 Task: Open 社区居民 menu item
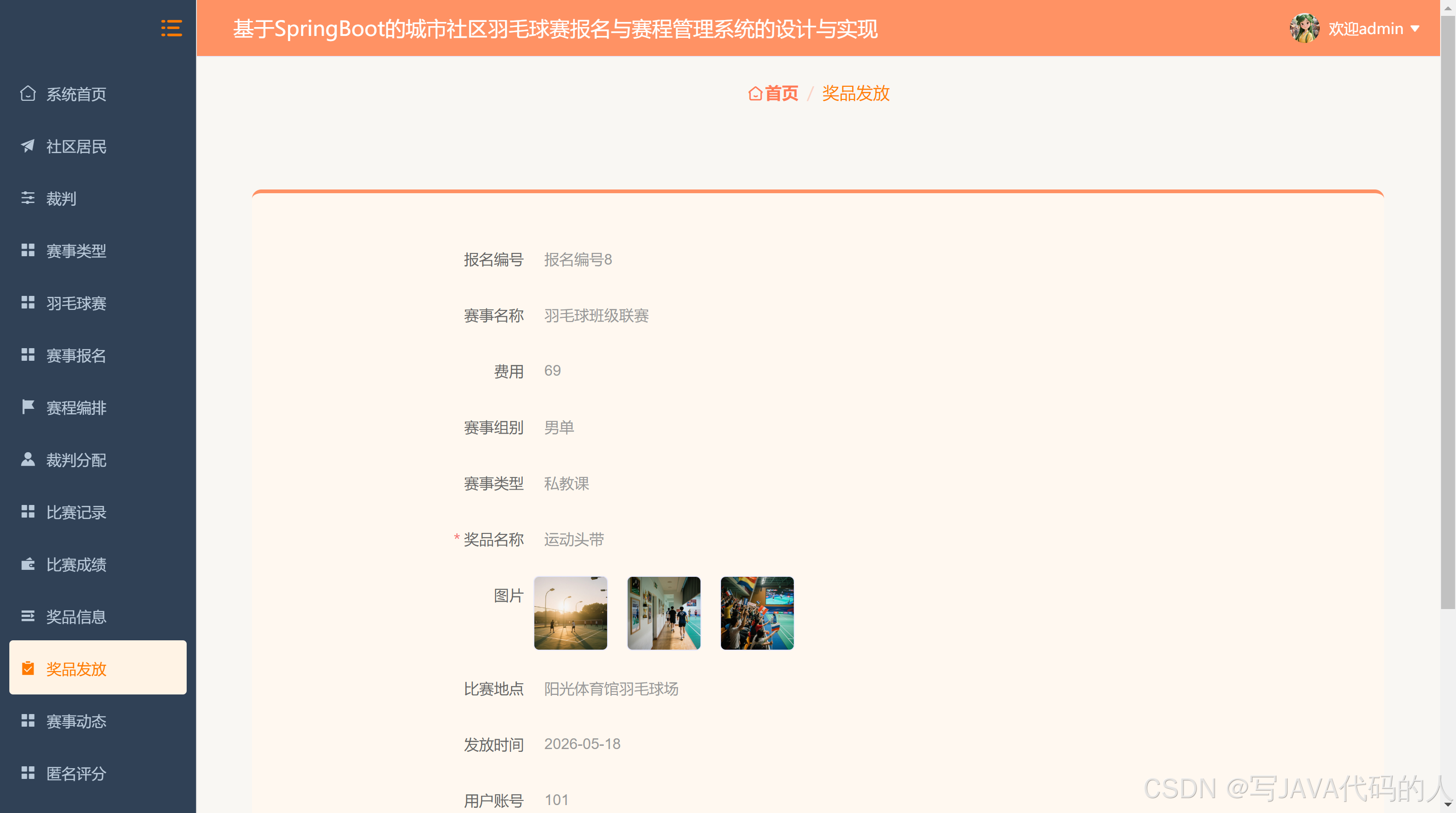coord(98,147)
